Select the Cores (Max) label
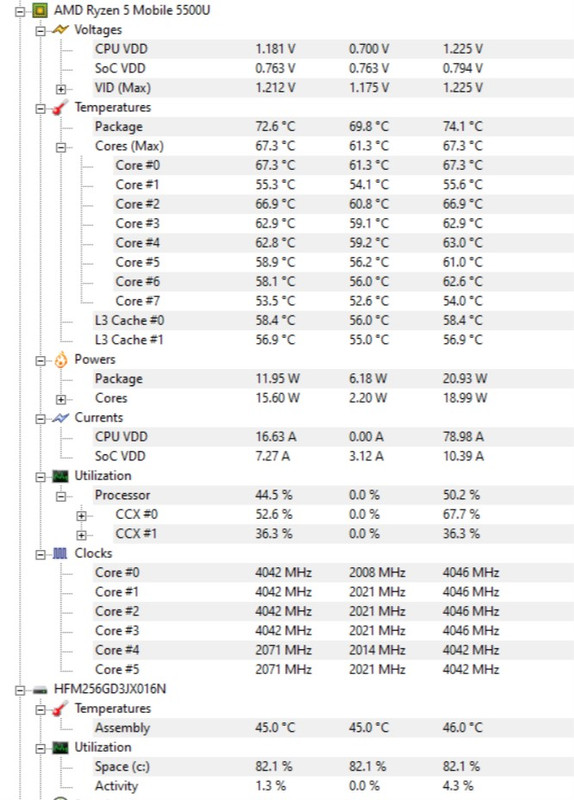 (129, 146)
